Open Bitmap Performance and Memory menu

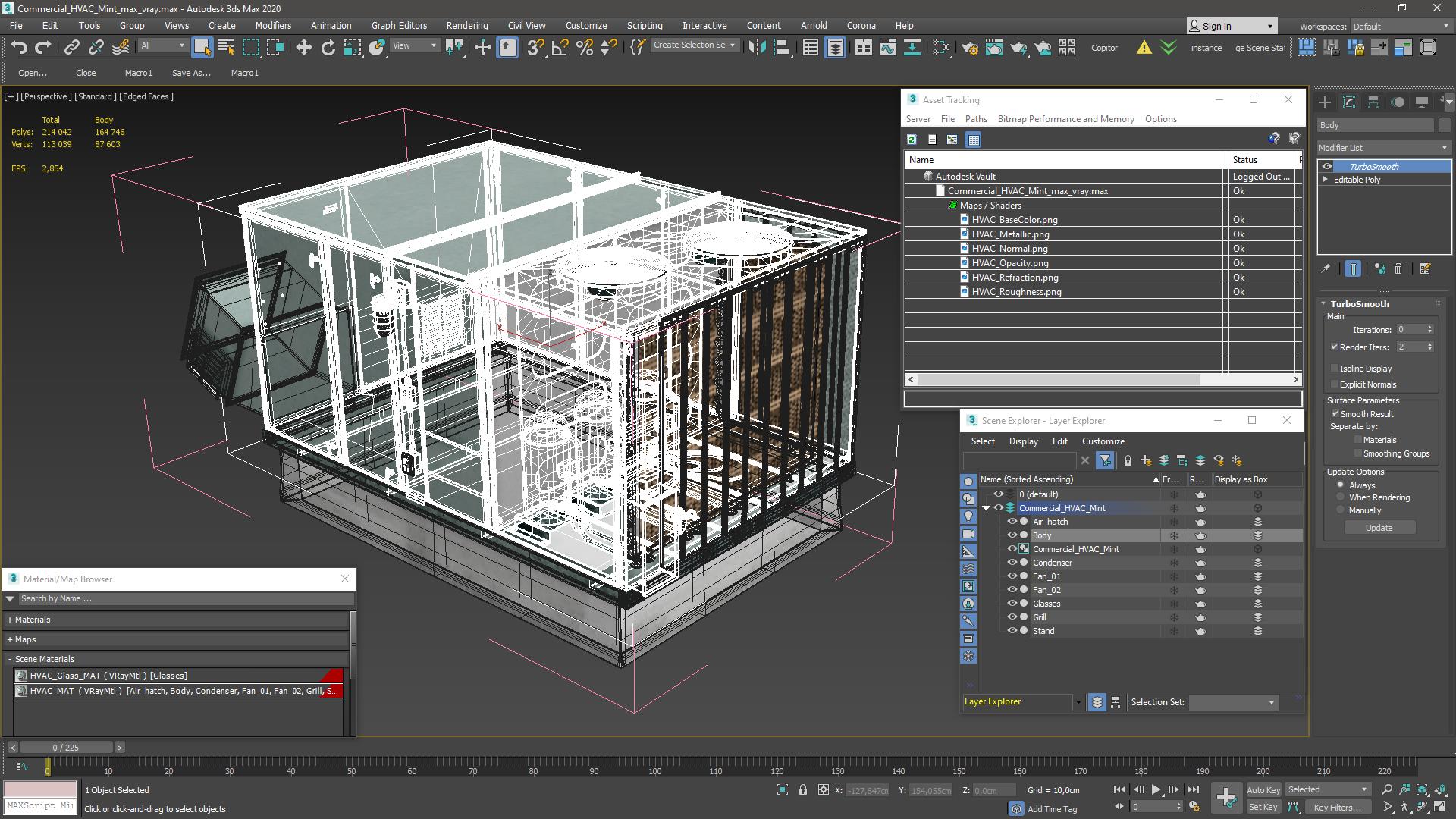1065,119
